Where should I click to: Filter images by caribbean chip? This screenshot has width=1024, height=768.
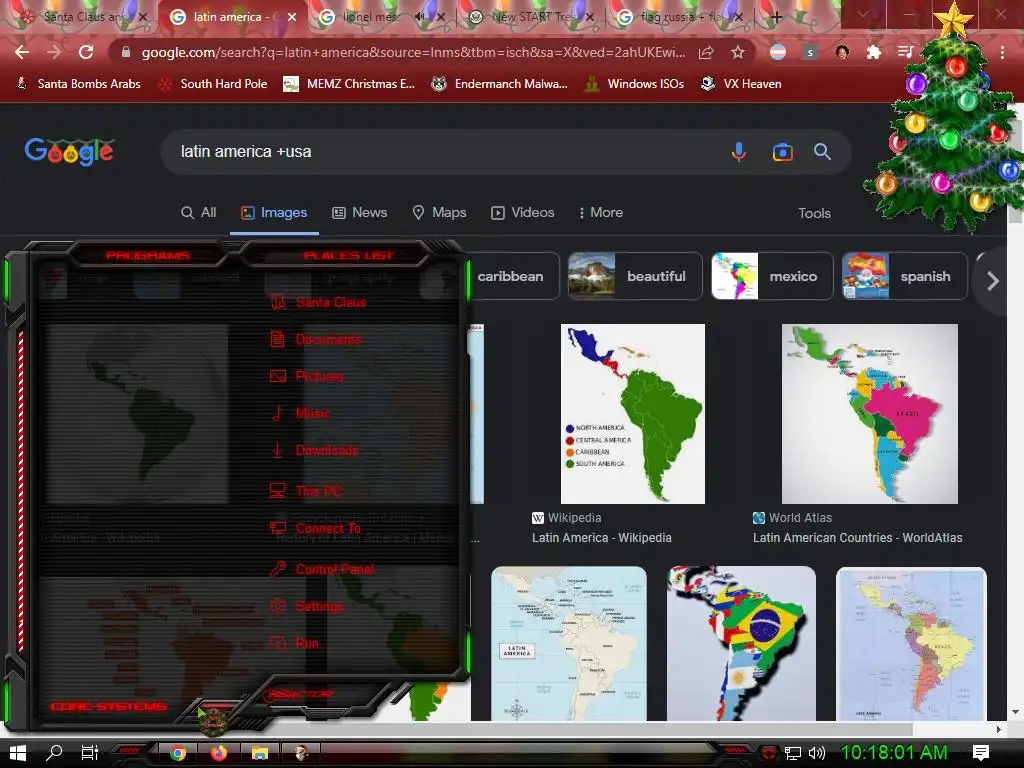[x=513, y=276]
